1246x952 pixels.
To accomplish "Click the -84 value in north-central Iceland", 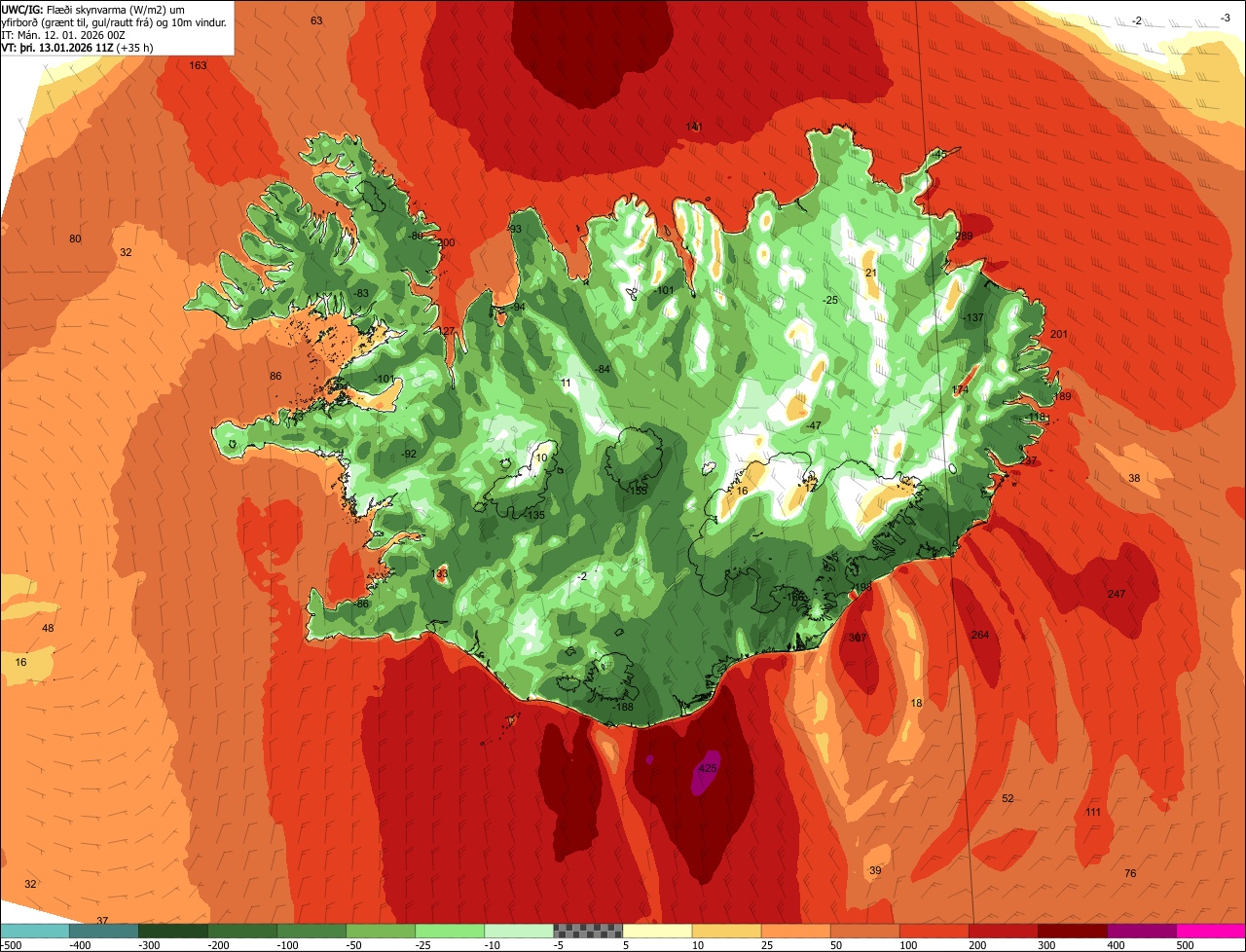I will pyautogui.click(x=604, y=369).
